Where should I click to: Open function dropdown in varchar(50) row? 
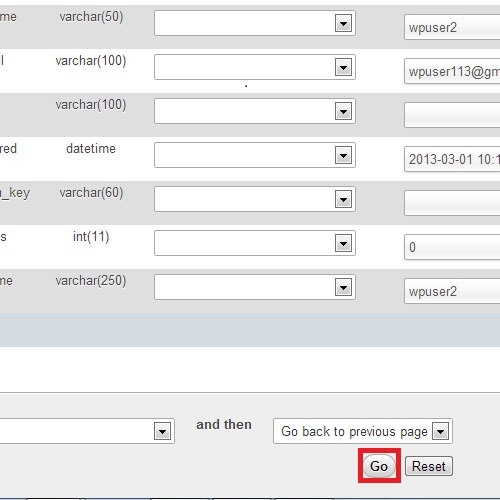tap(255, 23)
